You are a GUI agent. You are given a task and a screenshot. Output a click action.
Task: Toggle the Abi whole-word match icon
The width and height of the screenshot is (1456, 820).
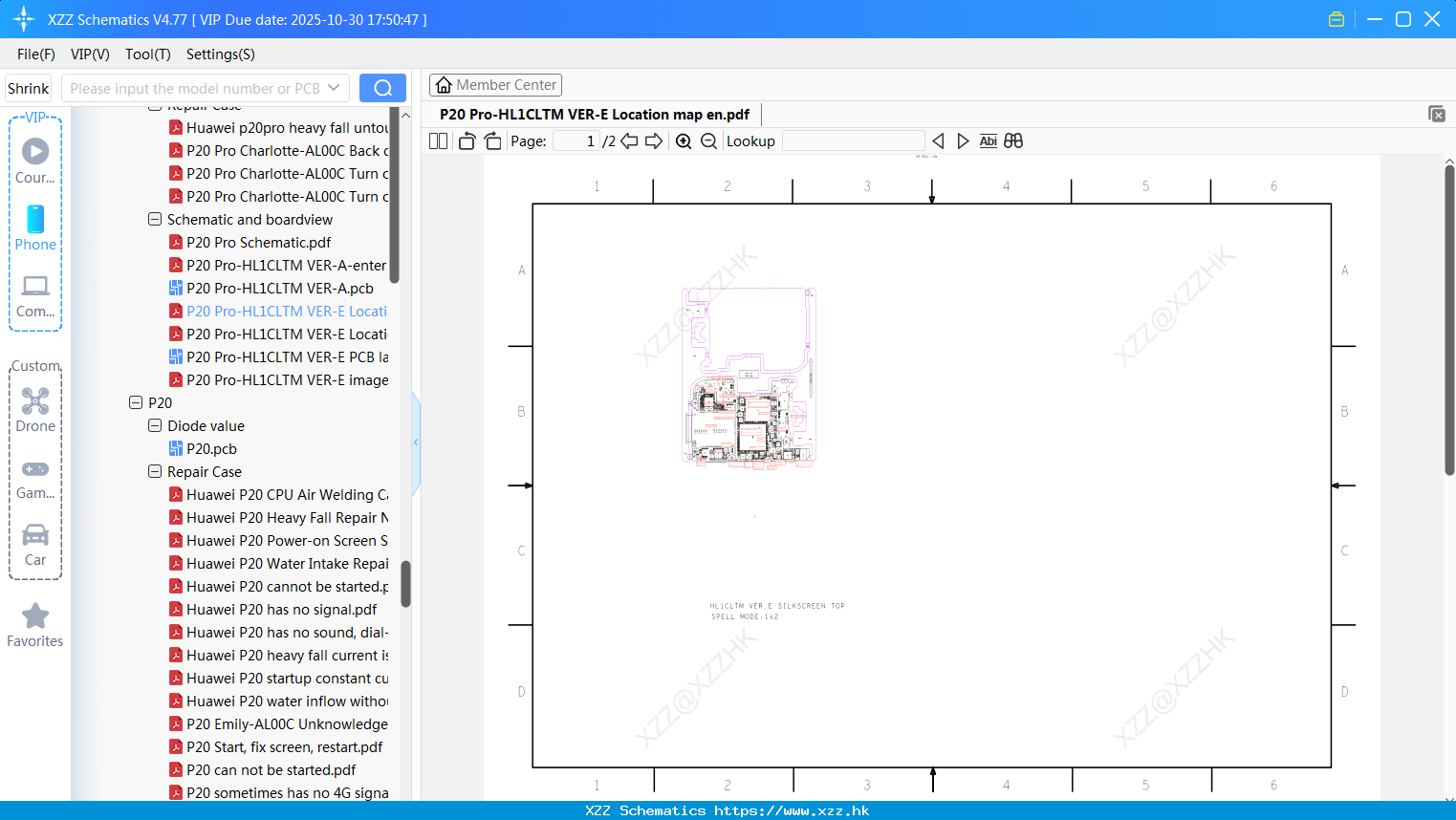pyautogui.click(x=989, y=140)
